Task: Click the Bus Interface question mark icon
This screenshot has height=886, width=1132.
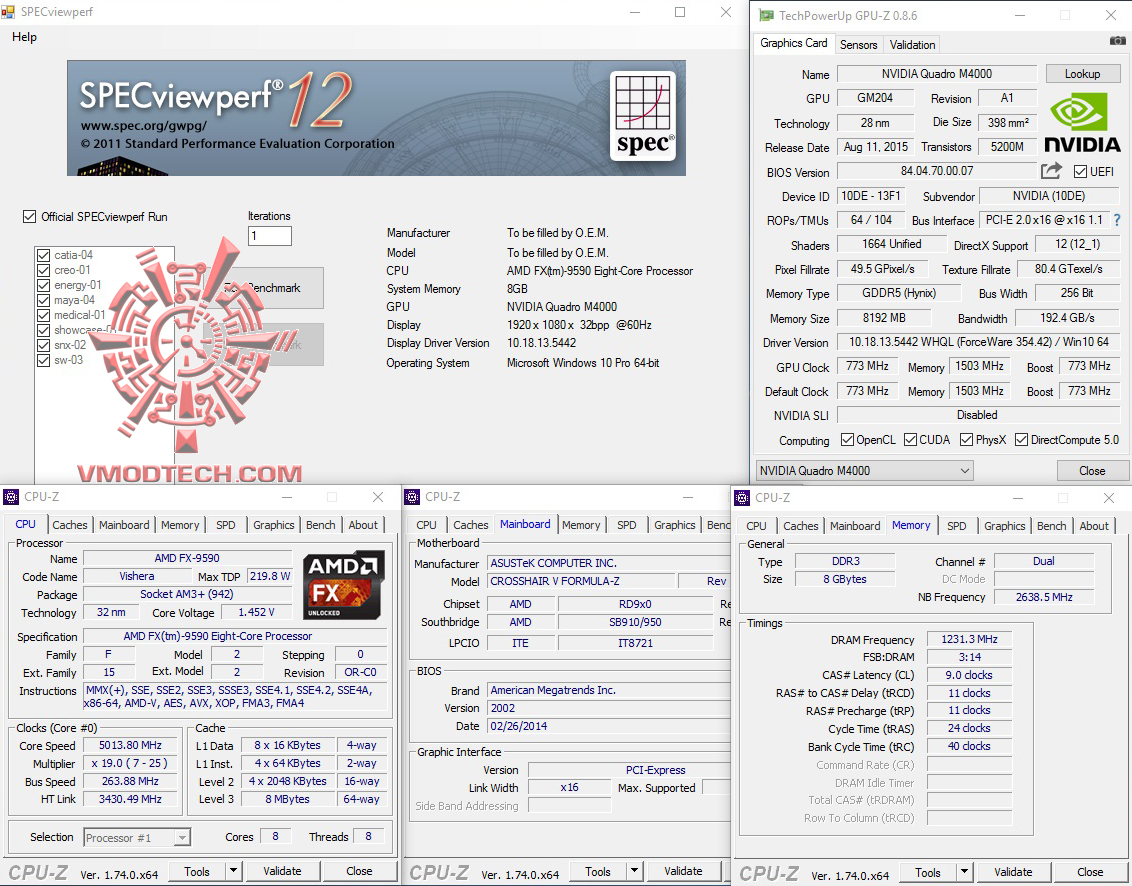Action: tap(1117, 220)
